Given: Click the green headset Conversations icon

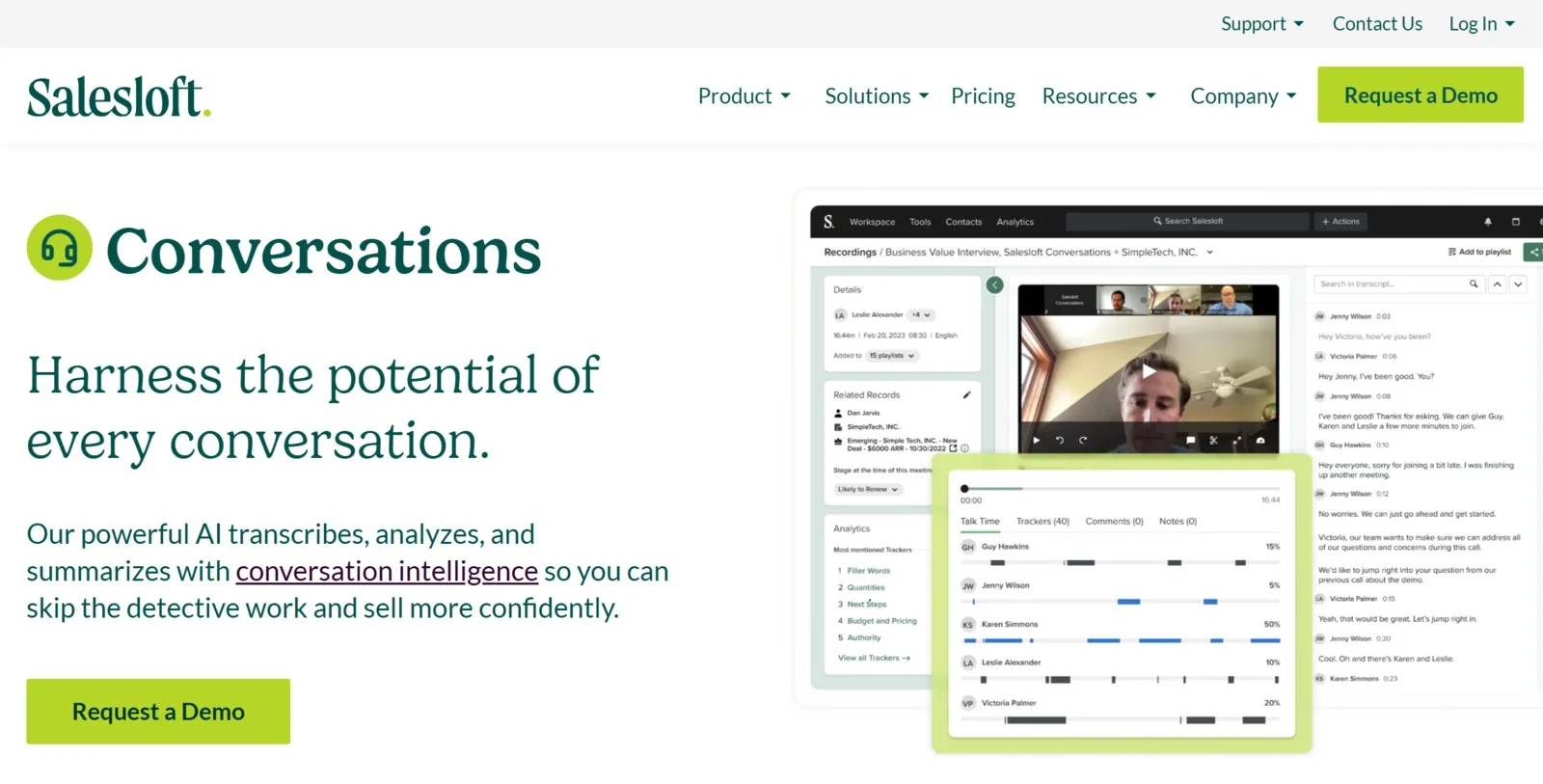Looking at the screenshot, I should pos(60,248).
